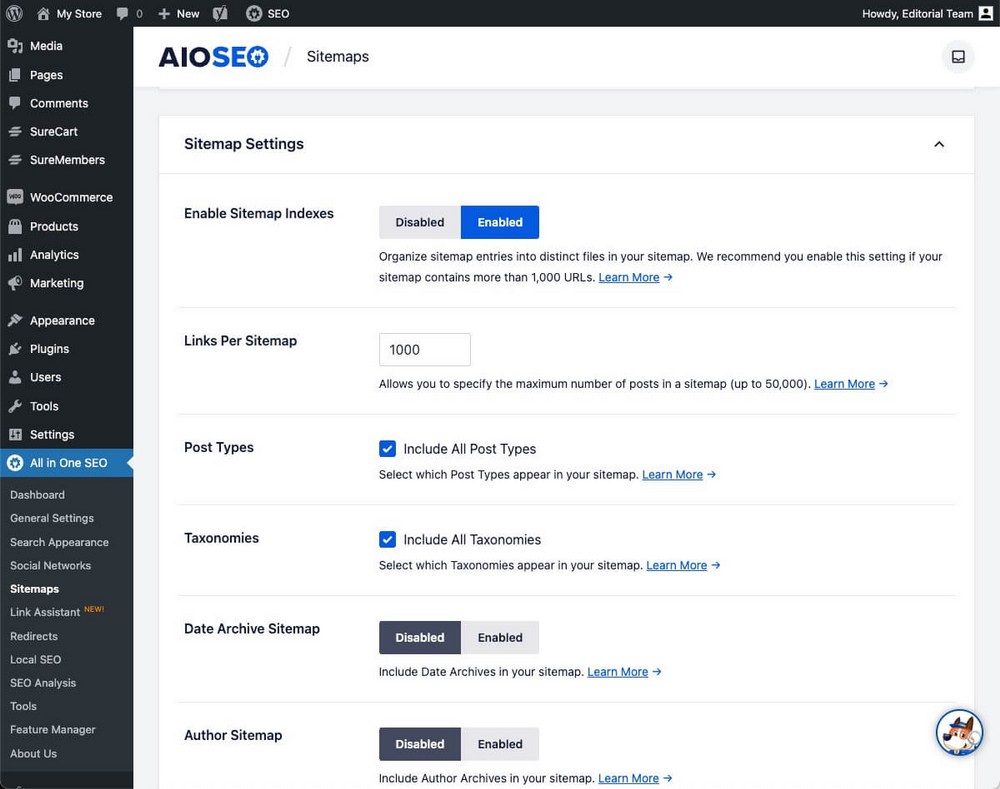Click the Appearance brush icon

[15, 320]
